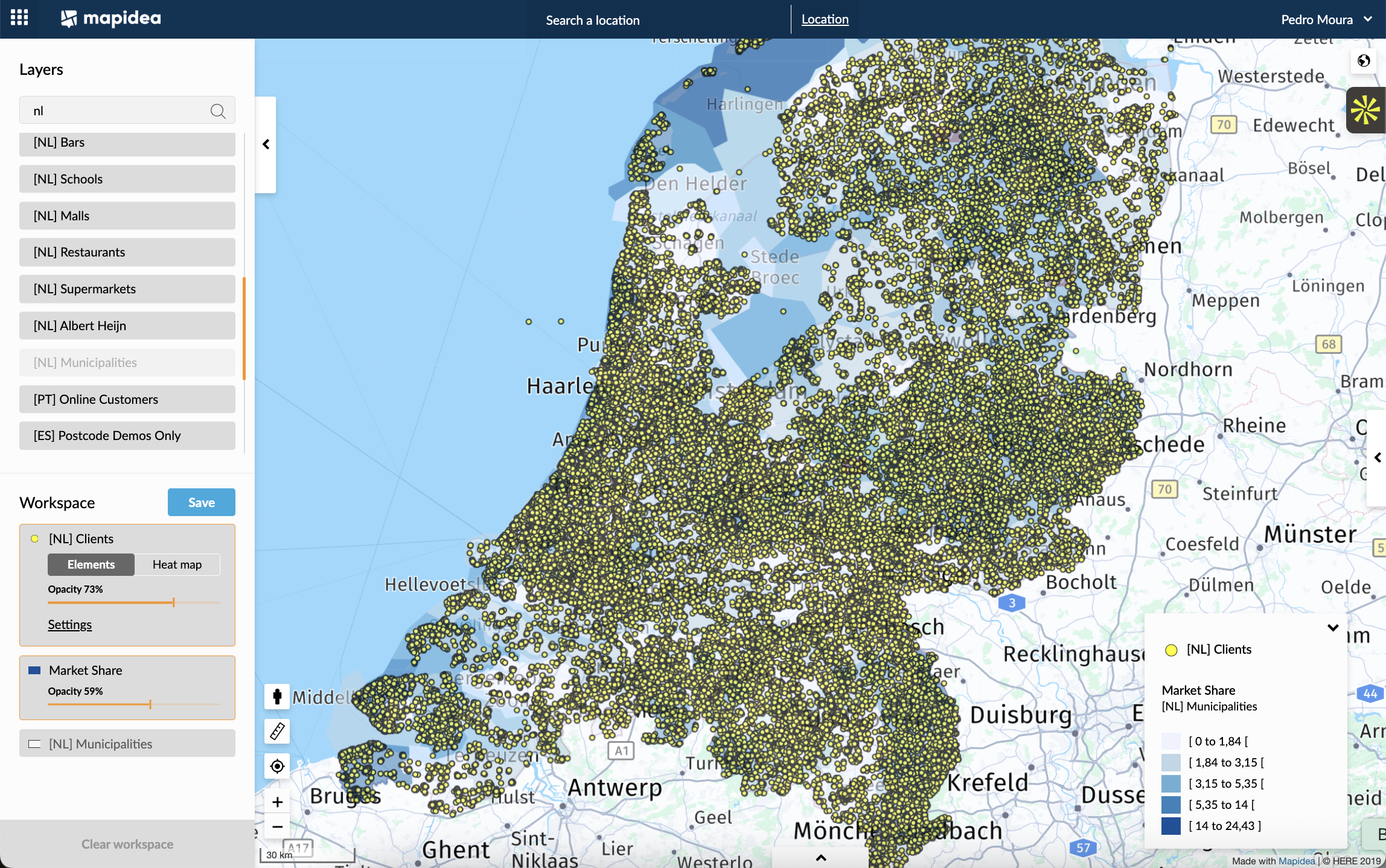Select the ruler measurement tool

coord(277,732)
